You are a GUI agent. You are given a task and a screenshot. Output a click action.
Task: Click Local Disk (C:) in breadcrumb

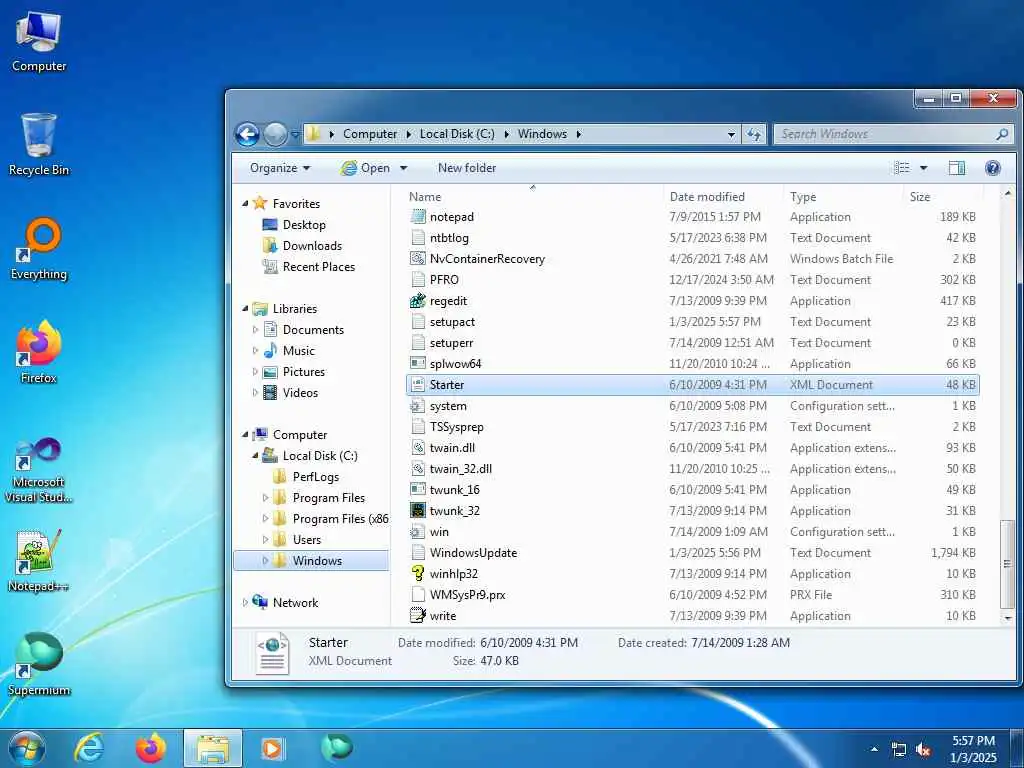coord(456,134)
